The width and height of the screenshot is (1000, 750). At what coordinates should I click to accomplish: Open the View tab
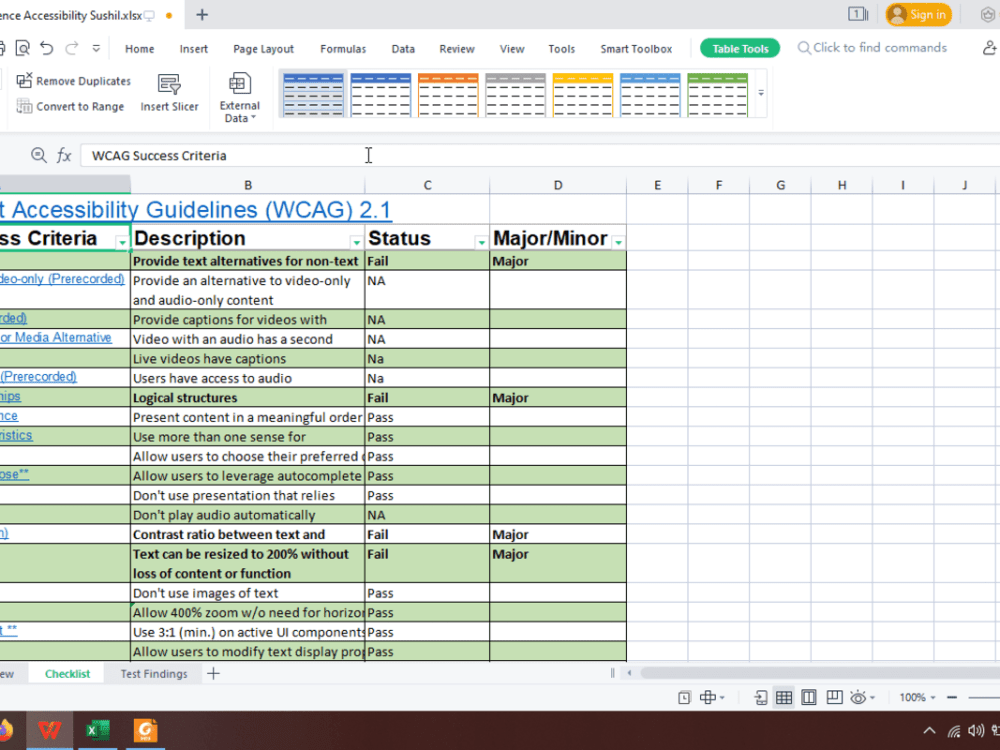click(x=512, y=49)
